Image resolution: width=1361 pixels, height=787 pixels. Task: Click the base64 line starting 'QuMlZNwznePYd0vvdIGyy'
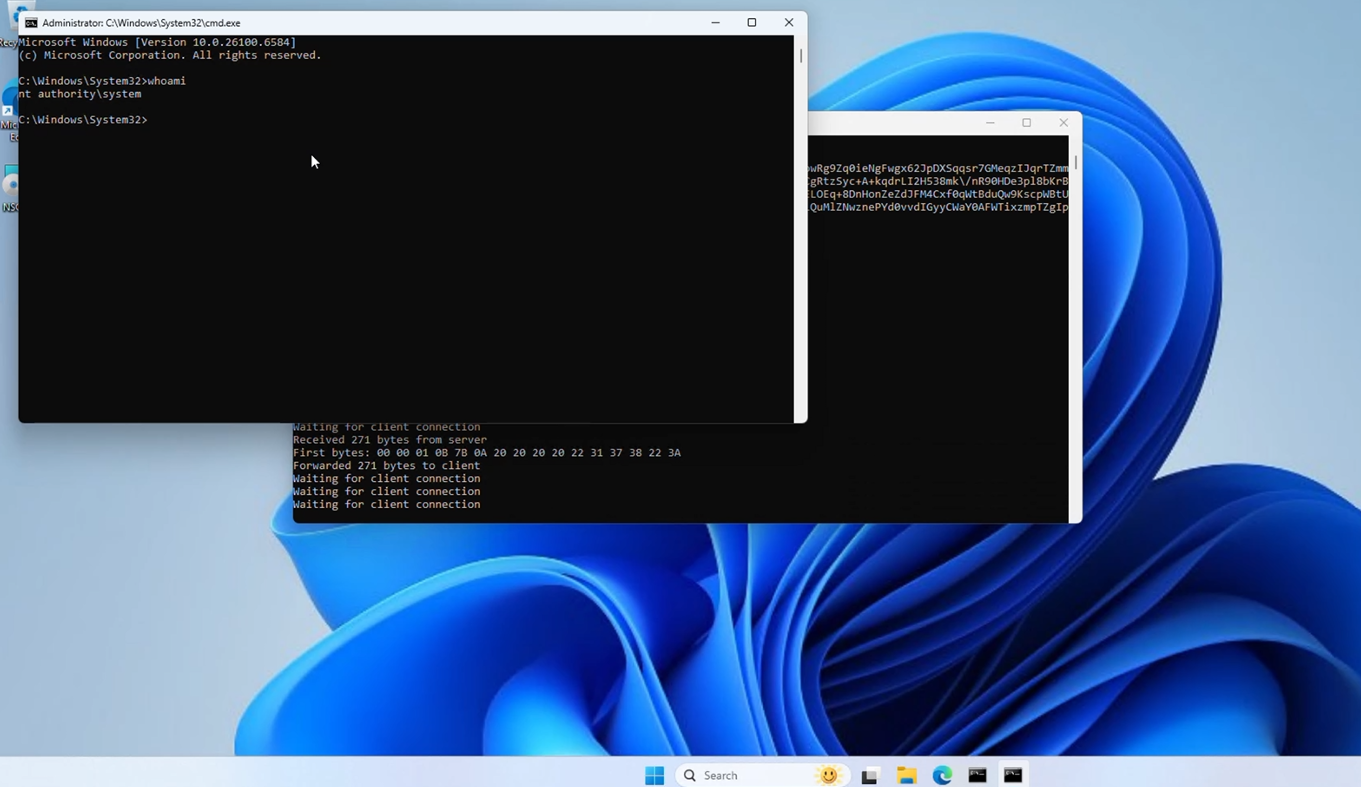(939, 208)
